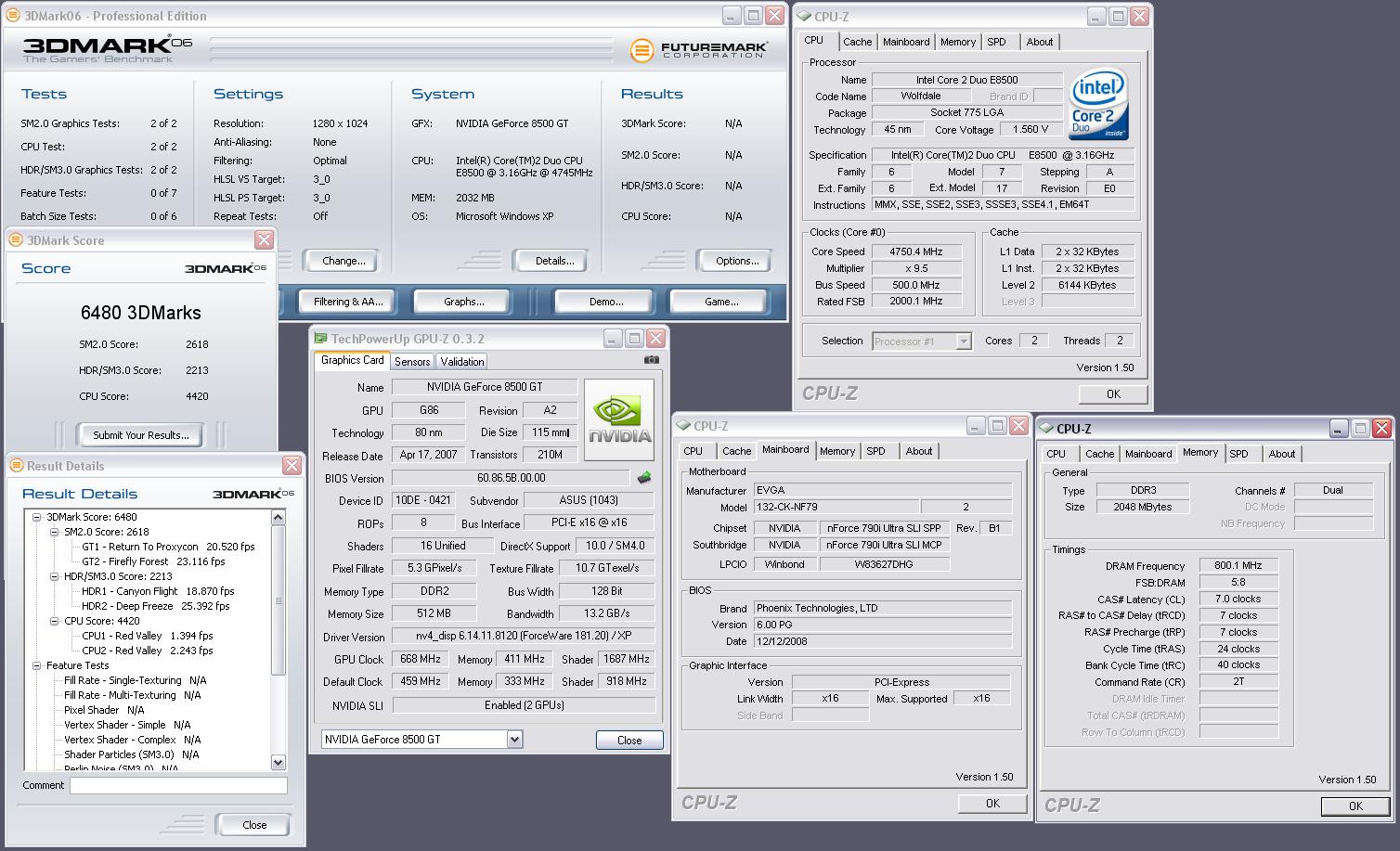Select Fill Rate - Single-Texturing row
The width and height of the screenshot is (1400, 851).
click(x=136, y=680)
